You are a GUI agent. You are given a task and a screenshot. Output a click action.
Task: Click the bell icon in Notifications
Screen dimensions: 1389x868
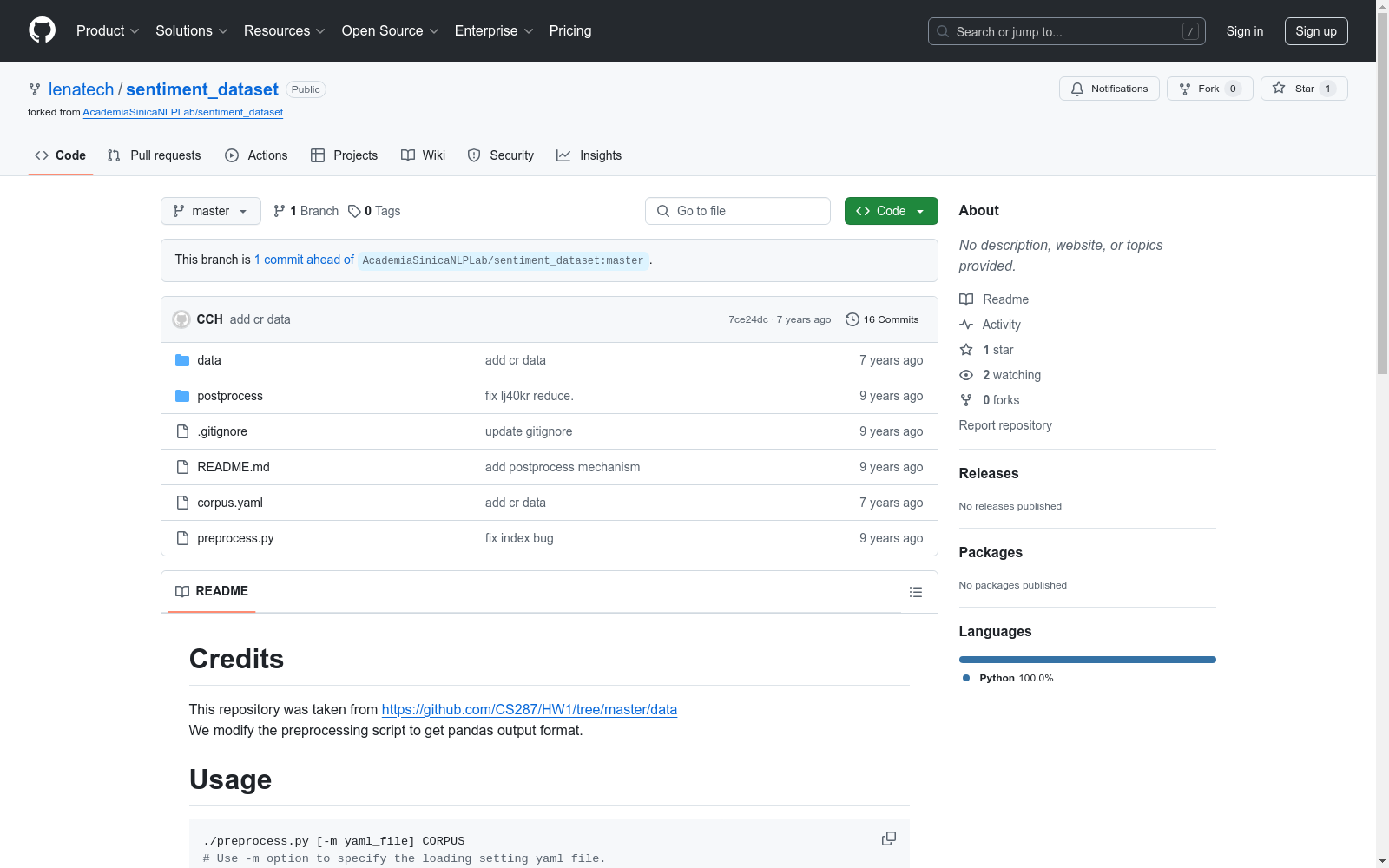(1077, 89)
